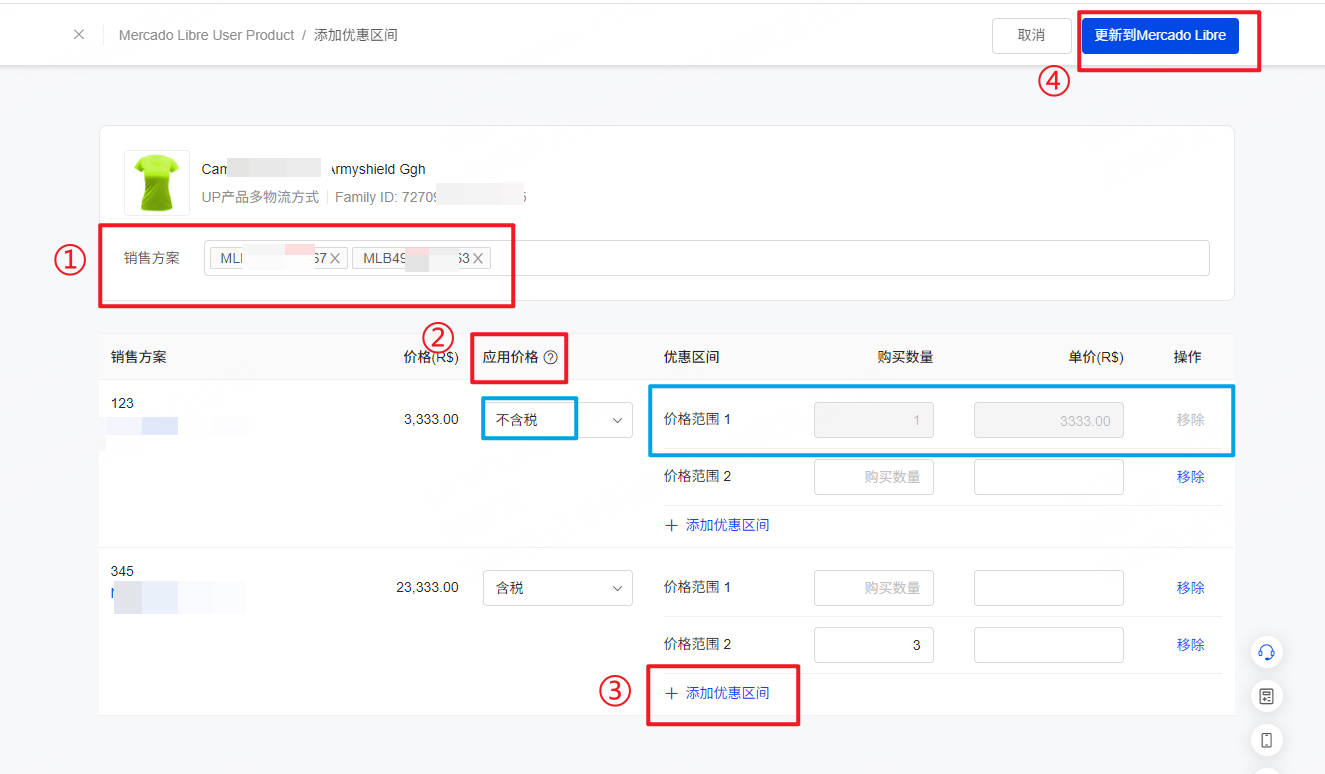Click the plan name 345

pyautogui.click(x=122, y=572)
